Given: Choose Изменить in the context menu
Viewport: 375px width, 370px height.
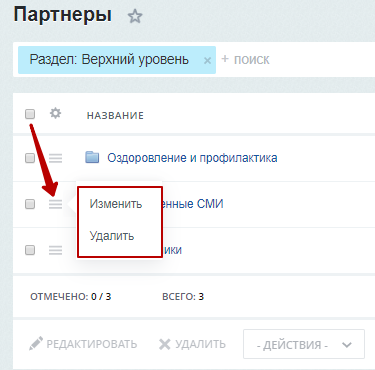Looking at the screenshot, I should pos(116,204).
